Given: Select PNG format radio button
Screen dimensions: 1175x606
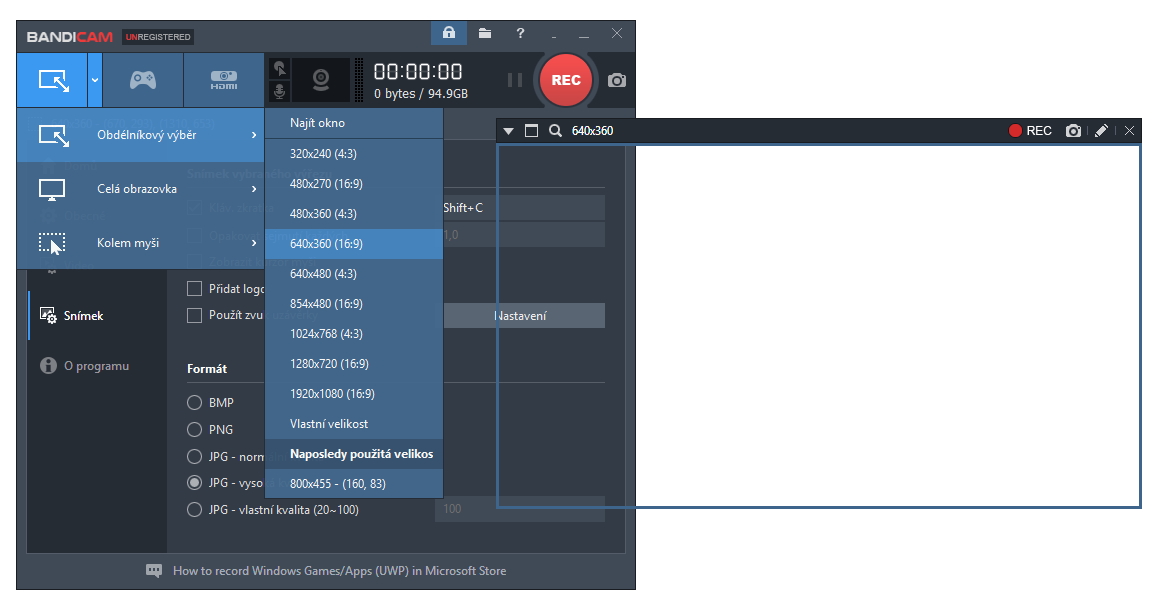Looking at the screenshot, I should (x=194, y=429).
